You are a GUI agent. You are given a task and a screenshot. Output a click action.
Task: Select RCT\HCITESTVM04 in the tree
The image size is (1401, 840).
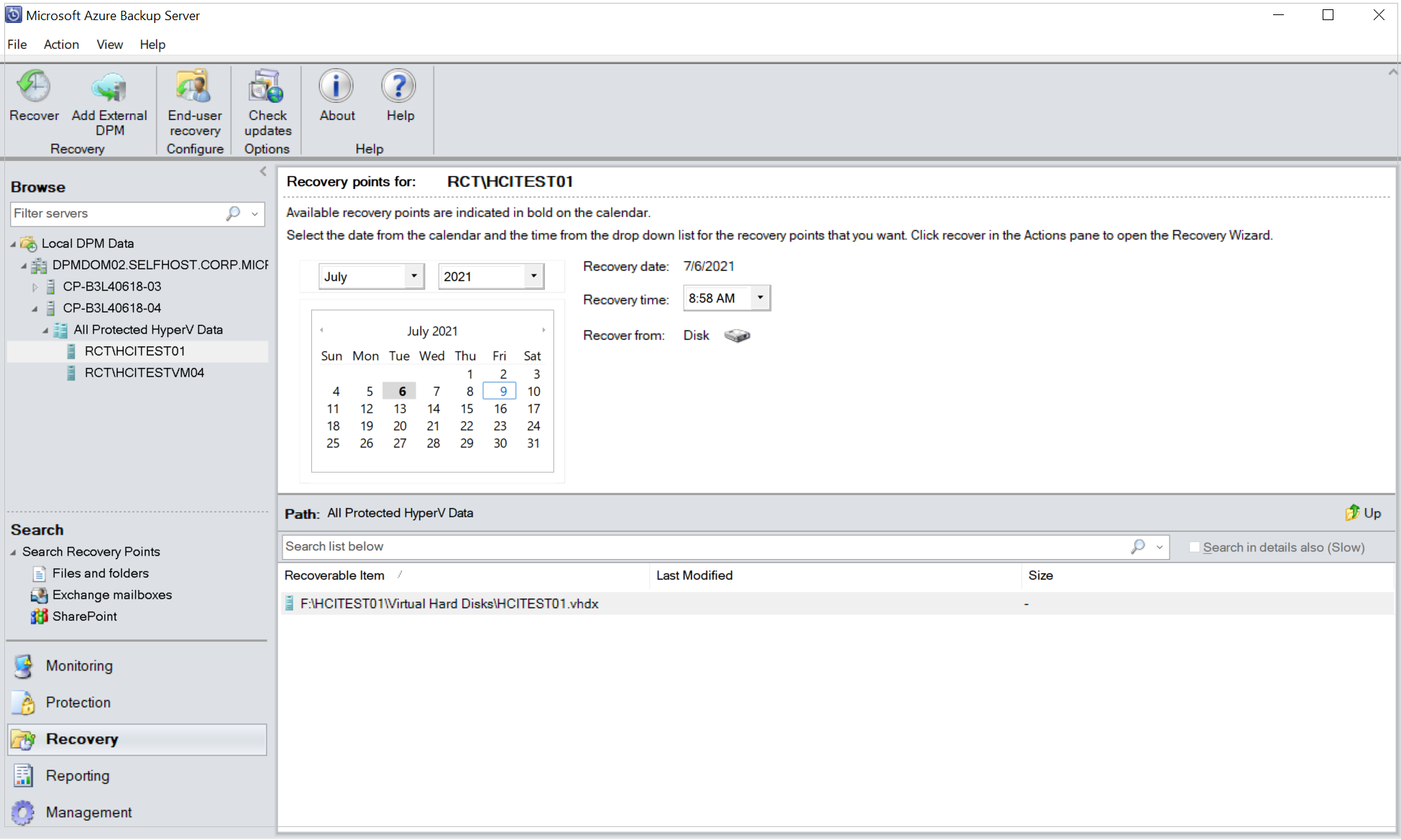148,372
